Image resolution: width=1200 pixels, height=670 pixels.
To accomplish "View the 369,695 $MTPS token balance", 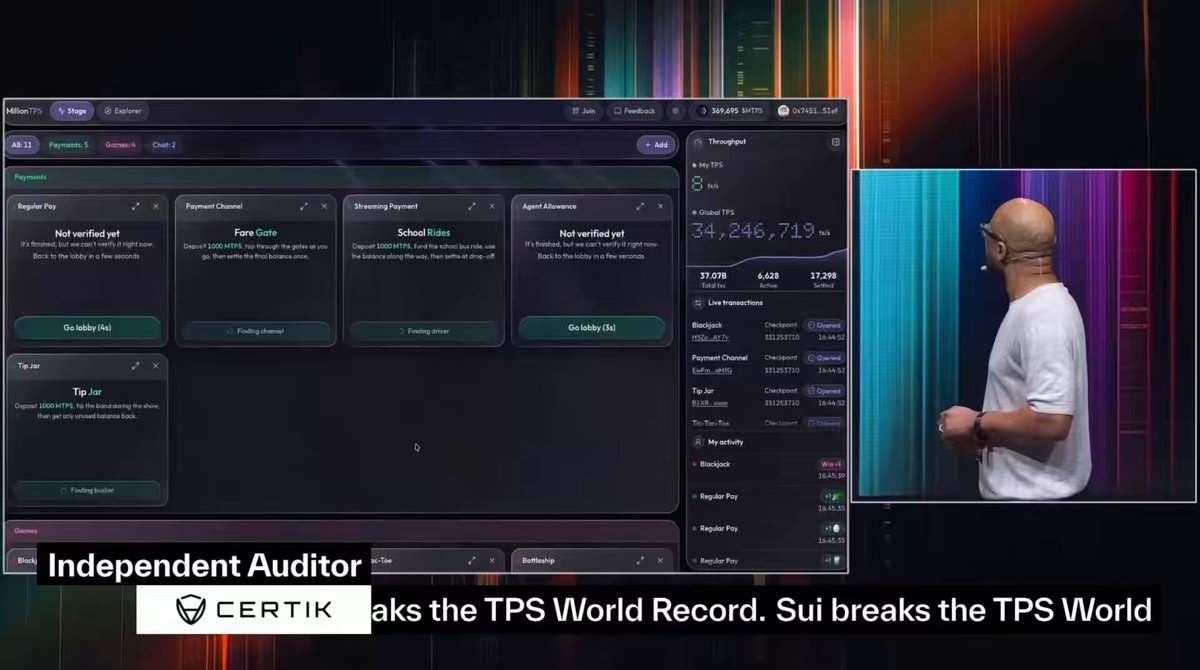I will (x=730, y=111).
